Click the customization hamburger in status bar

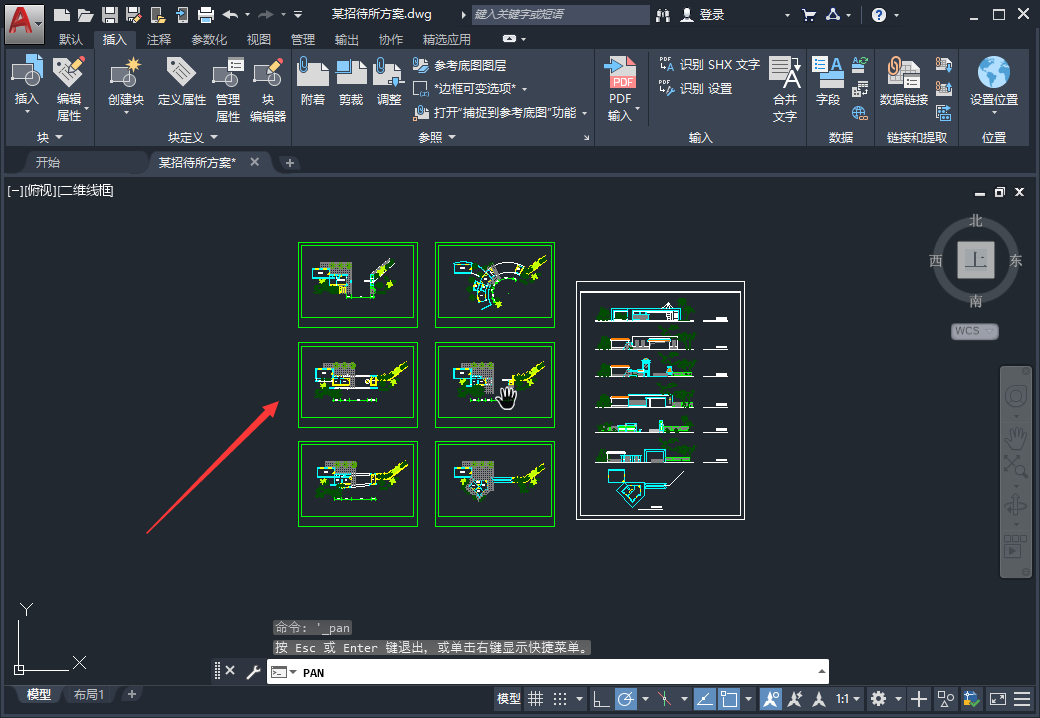point(1023,698)
